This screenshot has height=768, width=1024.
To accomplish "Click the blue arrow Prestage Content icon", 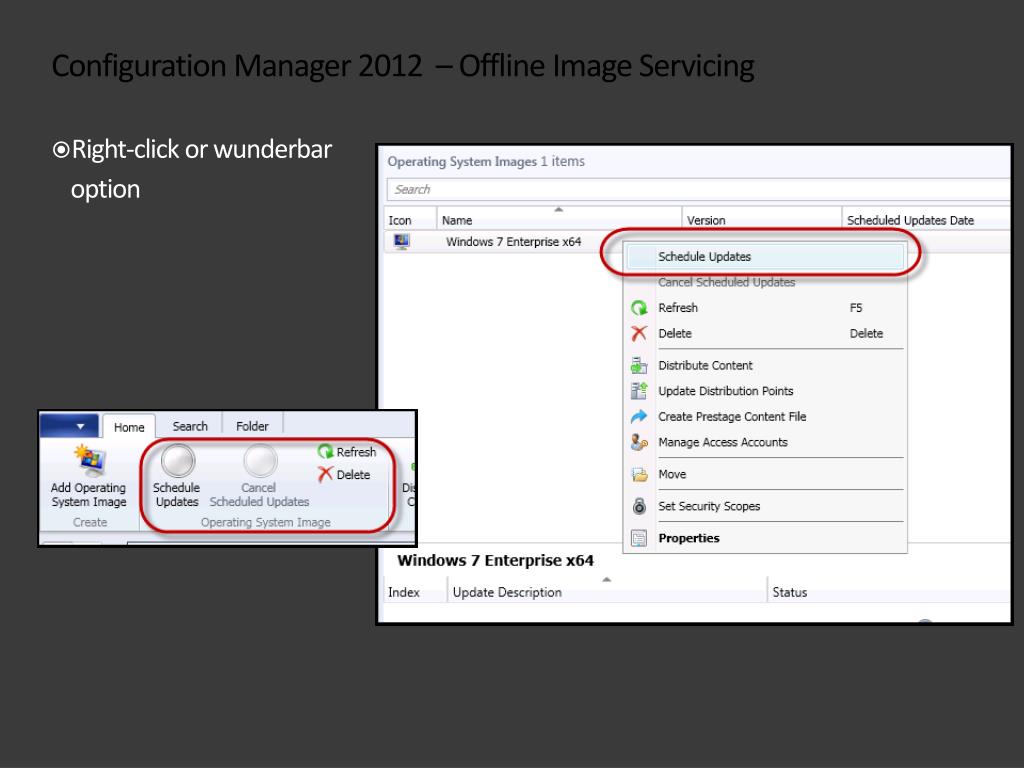I will pyautogui.click(x=639, y=417).
